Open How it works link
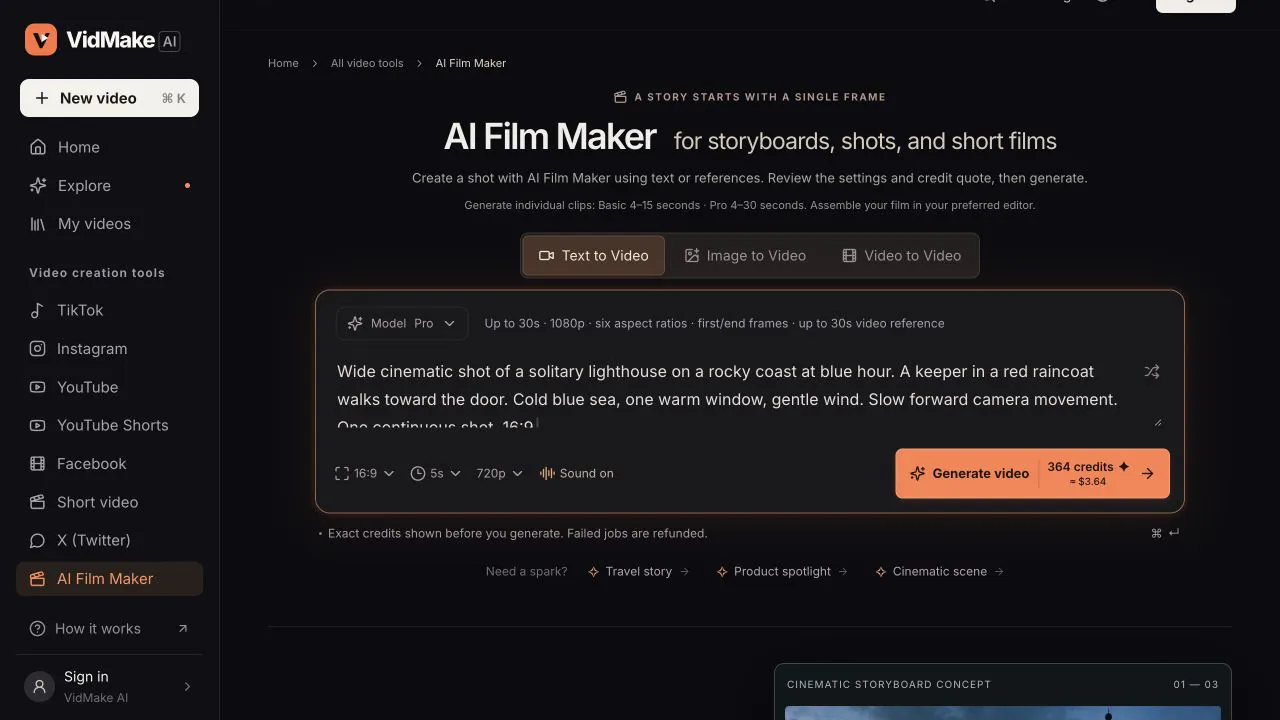This screenshot has width=1280, height=720. (110, 629)
